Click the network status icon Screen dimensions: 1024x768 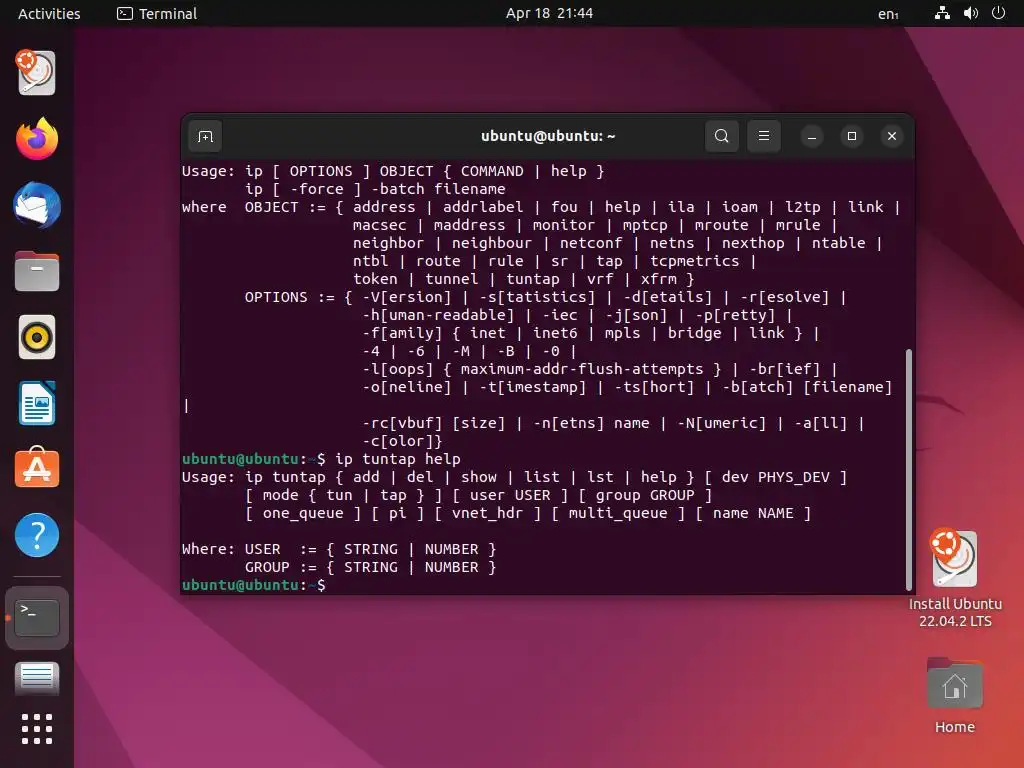(942, 13)
